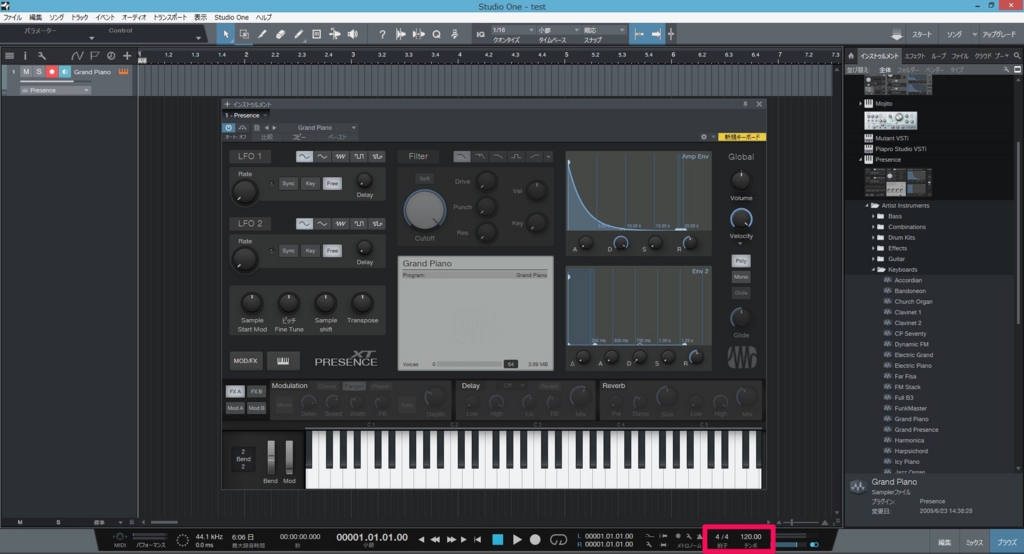
Task: Click the browser search magnifier icon
Action: tap(1017, 56)
